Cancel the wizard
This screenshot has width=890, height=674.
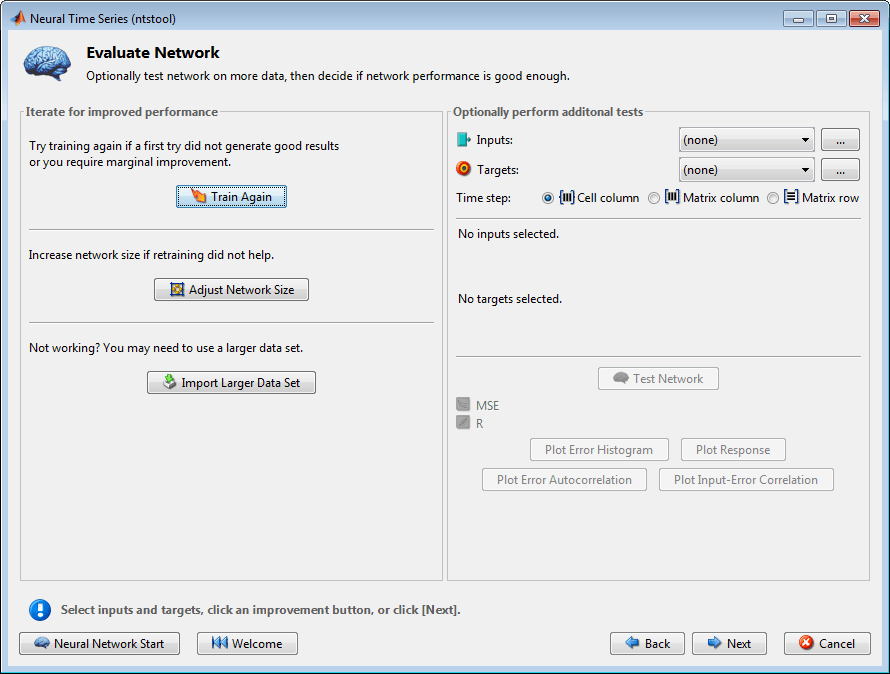[827, 643]
